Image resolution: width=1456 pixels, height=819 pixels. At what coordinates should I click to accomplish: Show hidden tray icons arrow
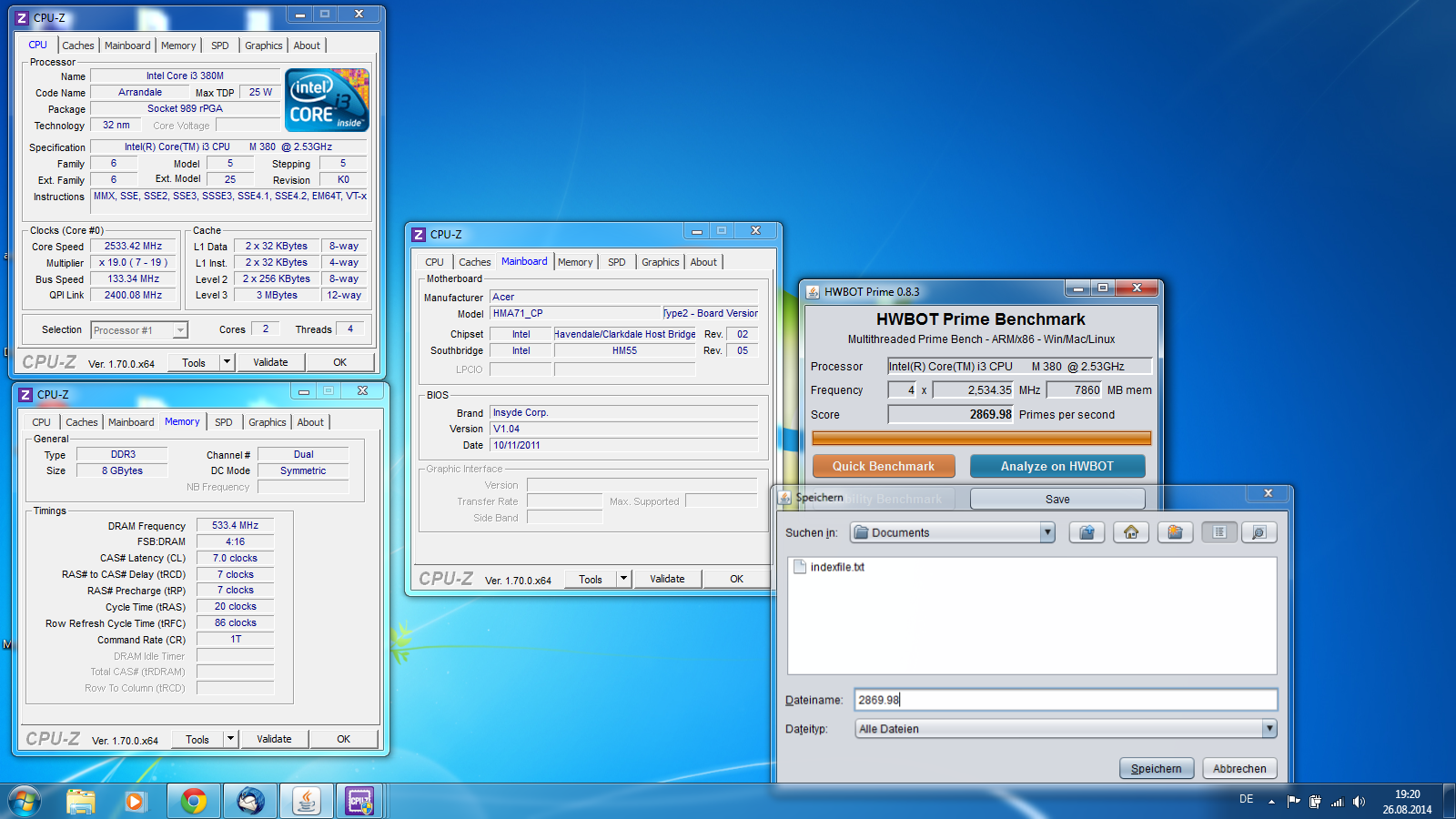[1271, 802]
